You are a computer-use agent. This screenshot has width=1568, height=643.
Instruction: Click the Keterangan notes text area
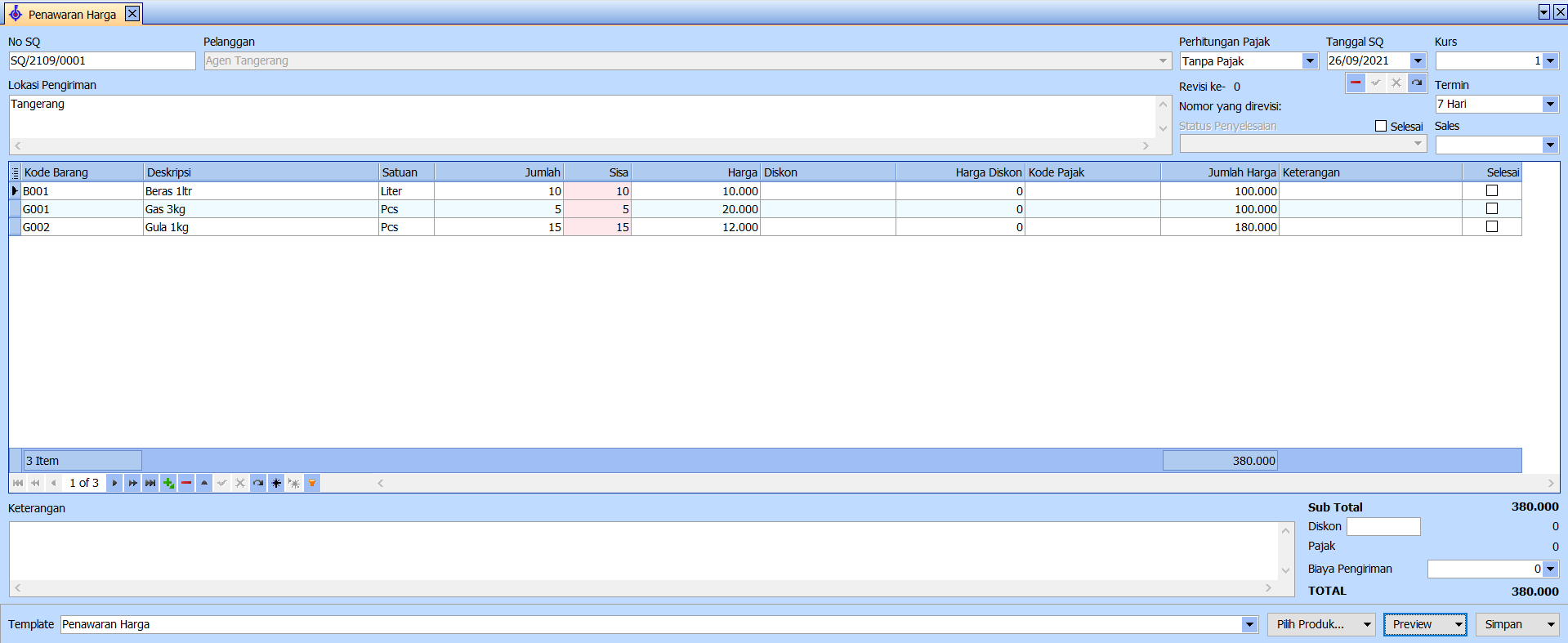point(644,551)
